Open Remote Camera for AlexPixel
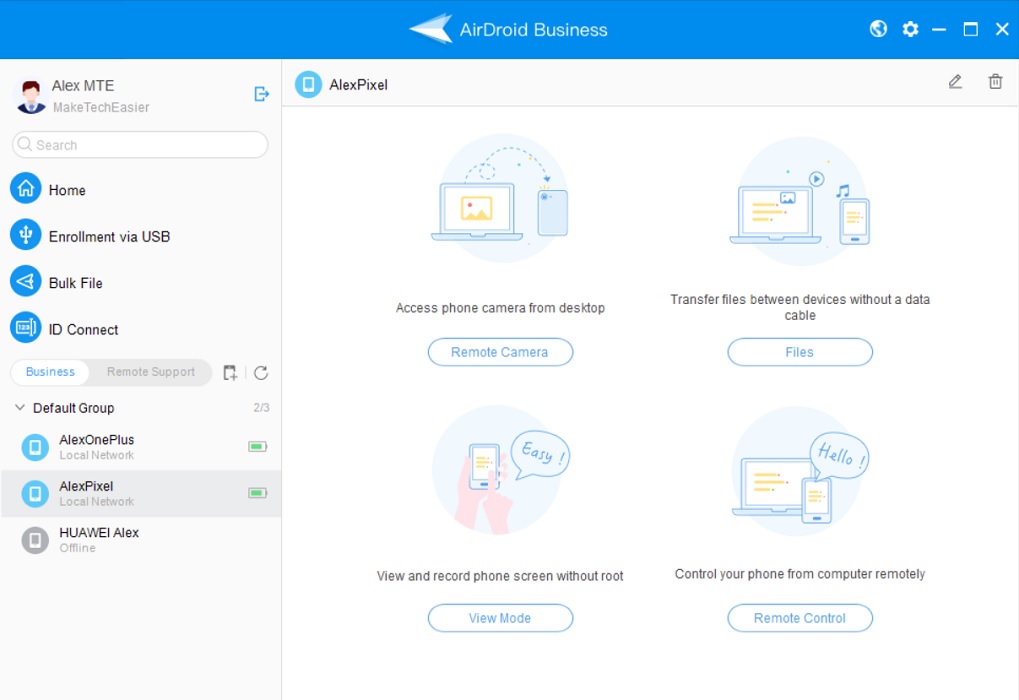Viewport: 1019px width, 700px height. click(500, 352)
